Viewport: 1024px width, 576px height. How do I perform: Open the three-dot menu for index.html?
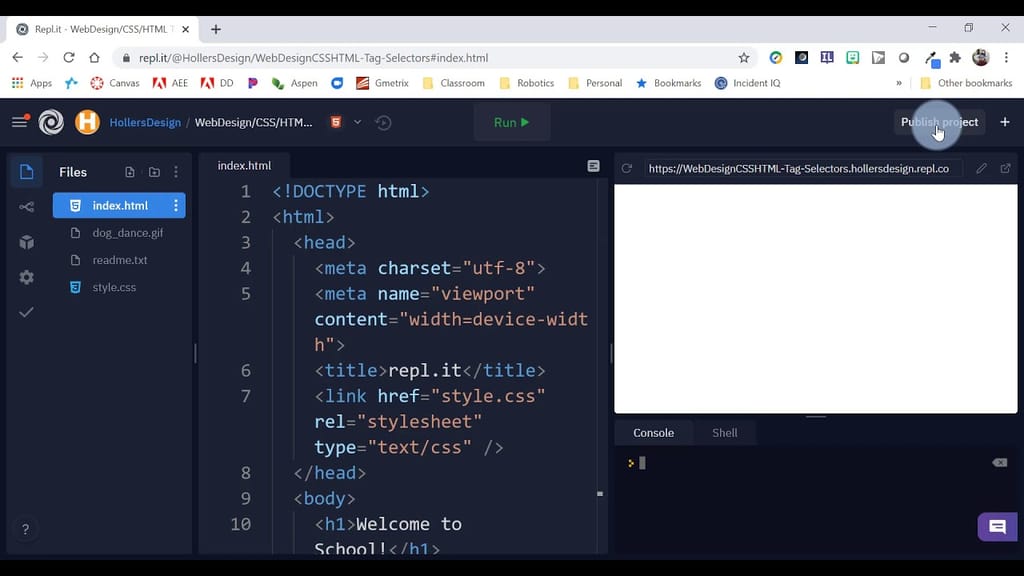(176, 205)
